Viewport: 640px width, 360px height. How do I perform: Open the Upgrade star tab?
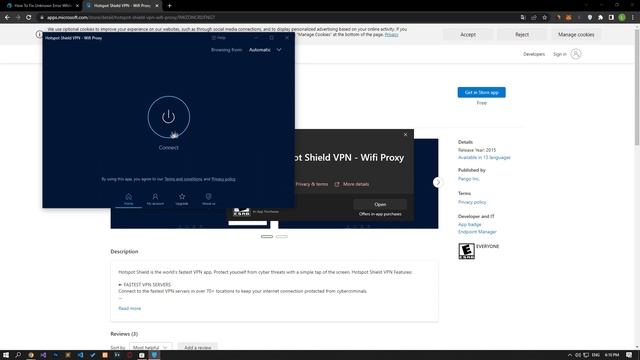[x=182, y=199]
